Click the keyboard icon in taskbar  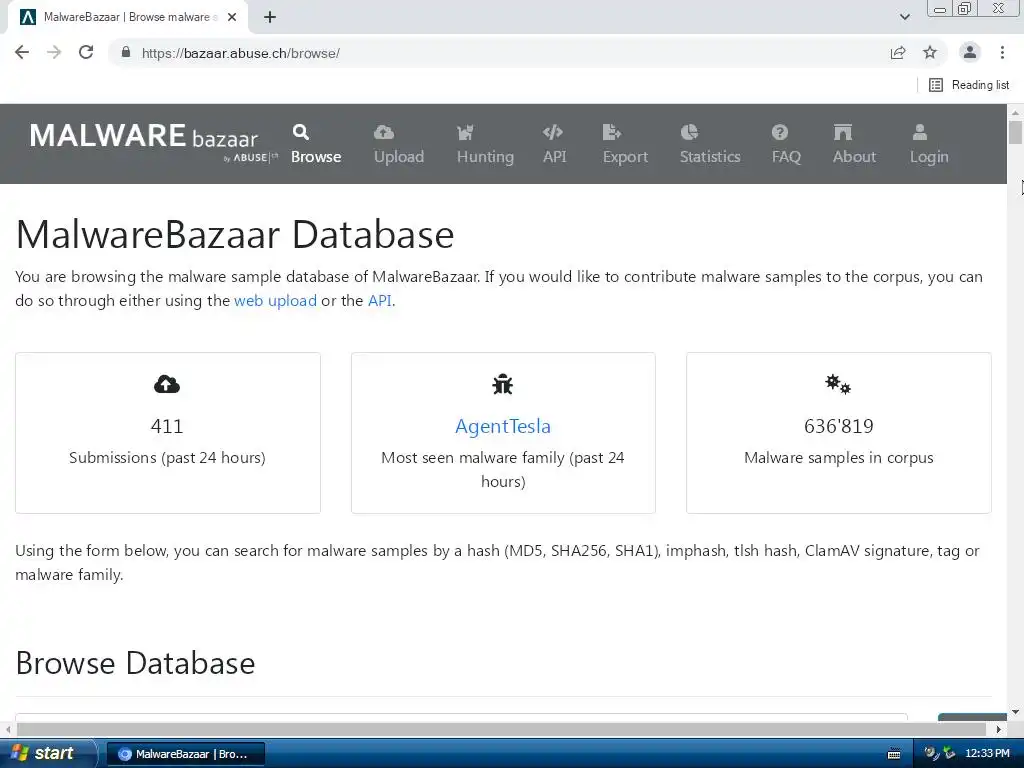(894, 754)
